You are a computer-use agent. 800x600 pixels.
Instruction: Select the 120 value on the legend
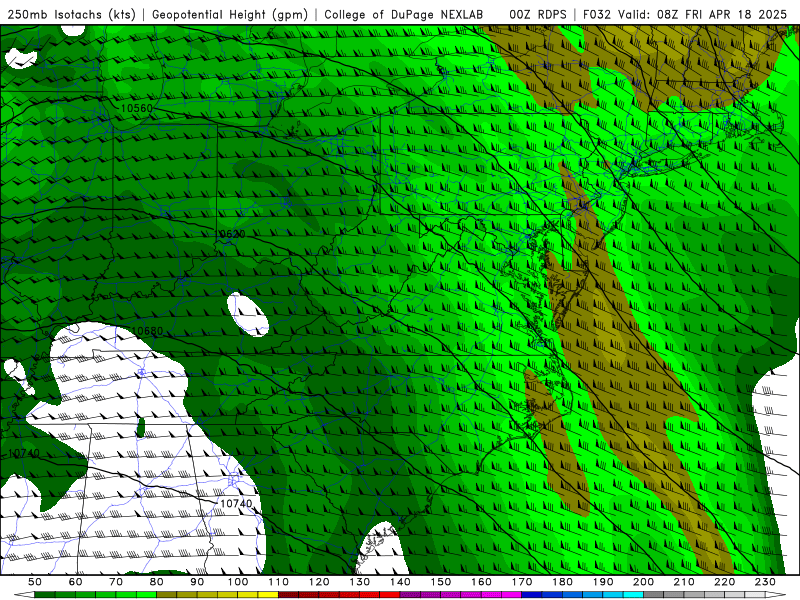click(x=319, y=582)
